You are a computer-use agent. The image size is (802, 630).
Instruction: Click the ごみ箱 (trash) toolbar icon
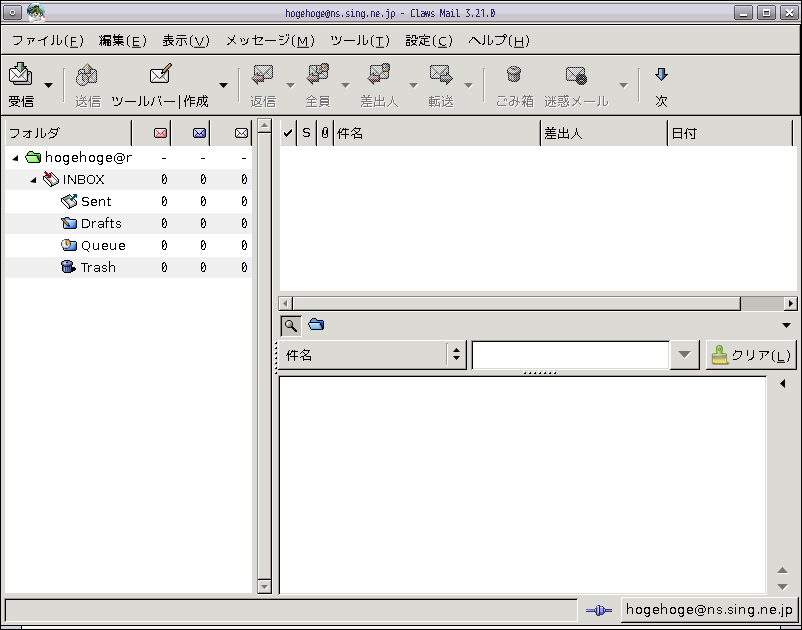click(x=514, y=75)
